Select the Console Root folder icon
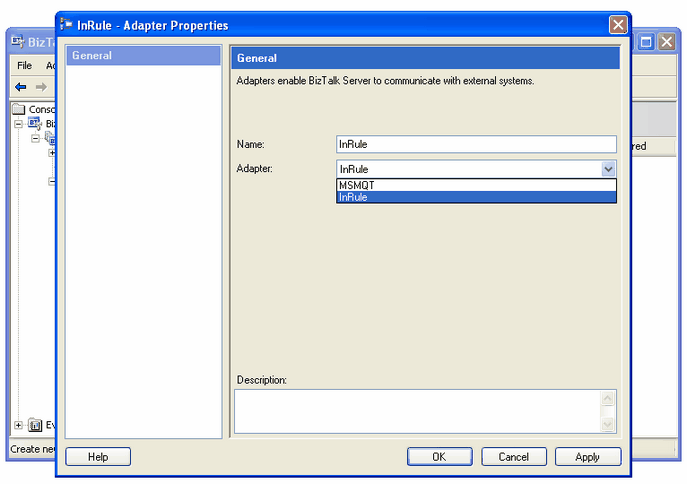 (19, 109)
